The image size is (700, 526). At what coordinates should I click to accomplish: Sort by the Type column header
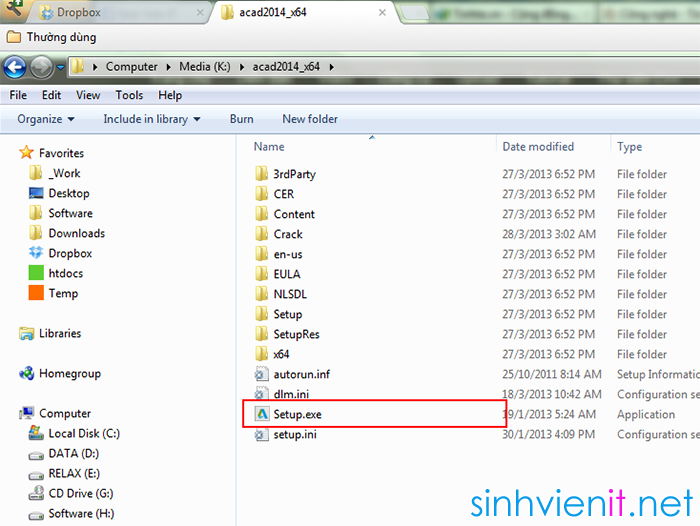pyautogui.click(x=629, y=146)
